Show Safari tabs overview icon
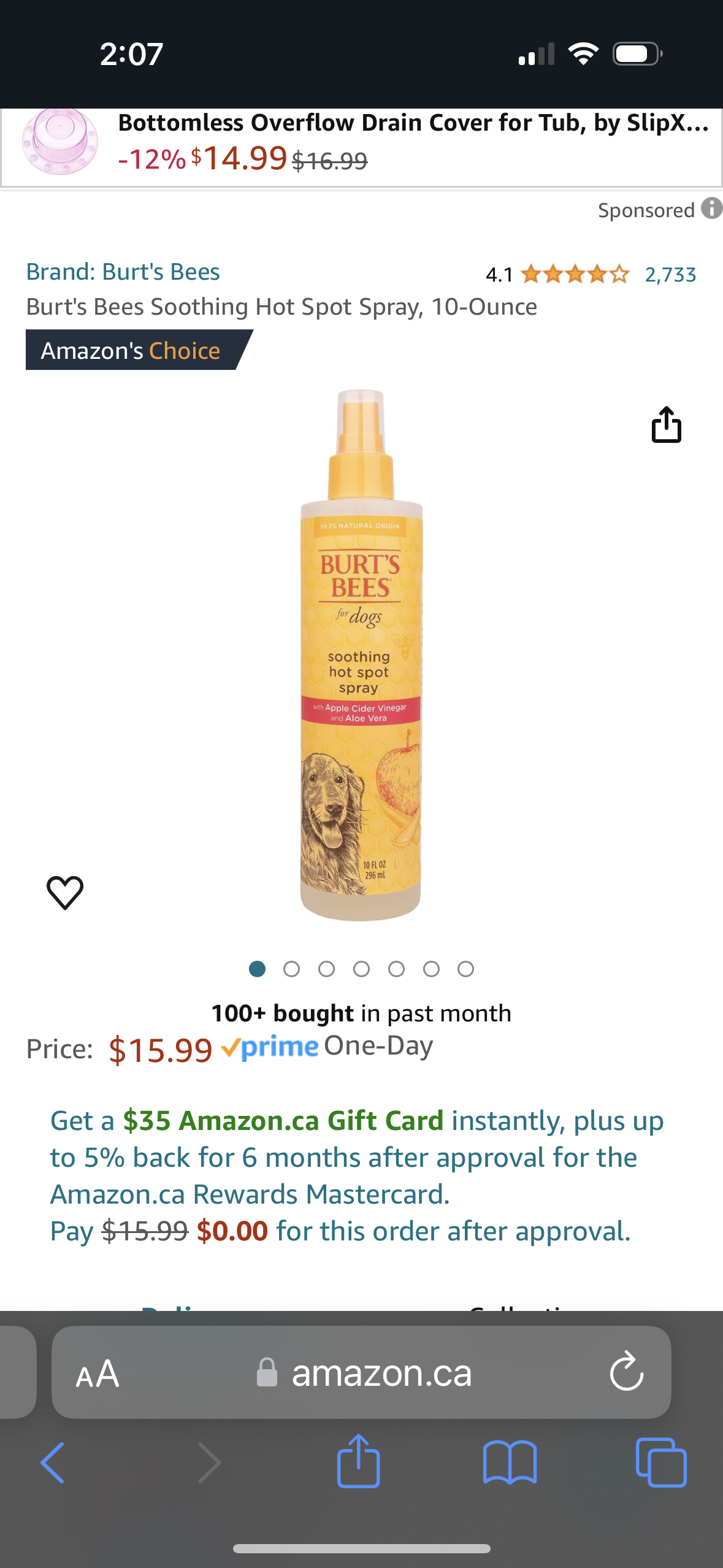 661,1462
